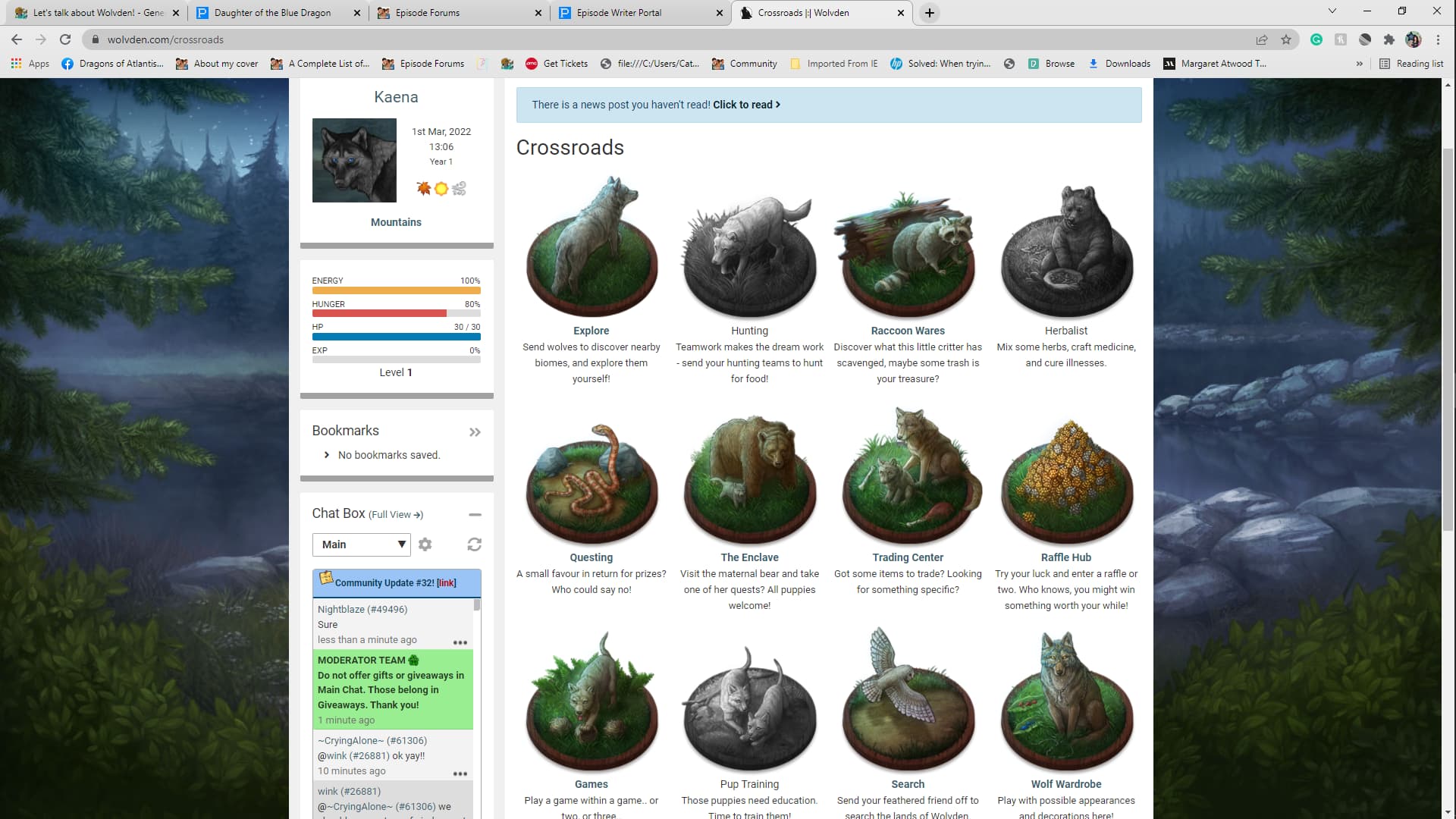Image resolution: width=1456 pixels, height=819 pixels.
Task: Expand the Bookmarks panel chevrons
Action: click(475, 432)
